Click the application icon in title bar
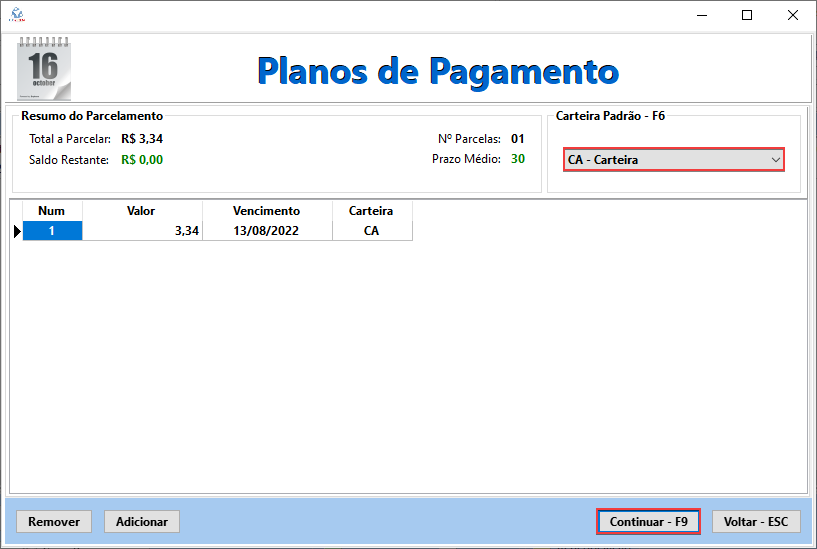This screenshot has width=817, height=549. pyautogui.click(x=17, y=15)
